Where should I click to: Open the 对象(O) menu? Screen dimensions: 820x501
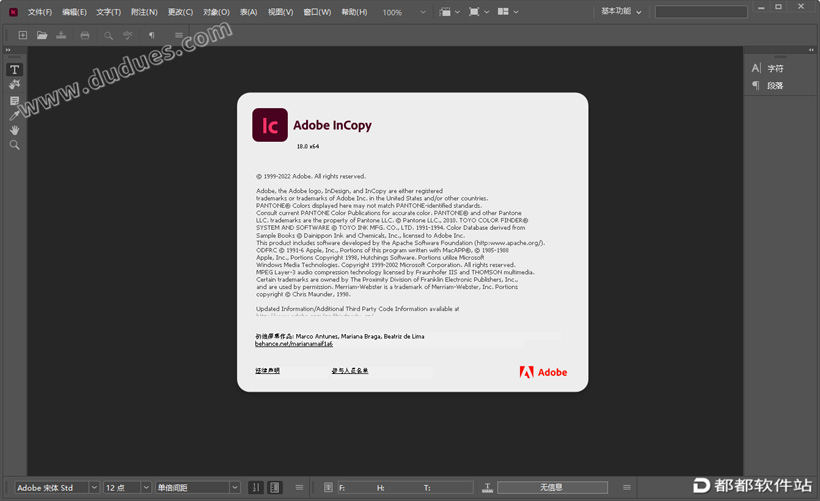(x=217, y=12)
